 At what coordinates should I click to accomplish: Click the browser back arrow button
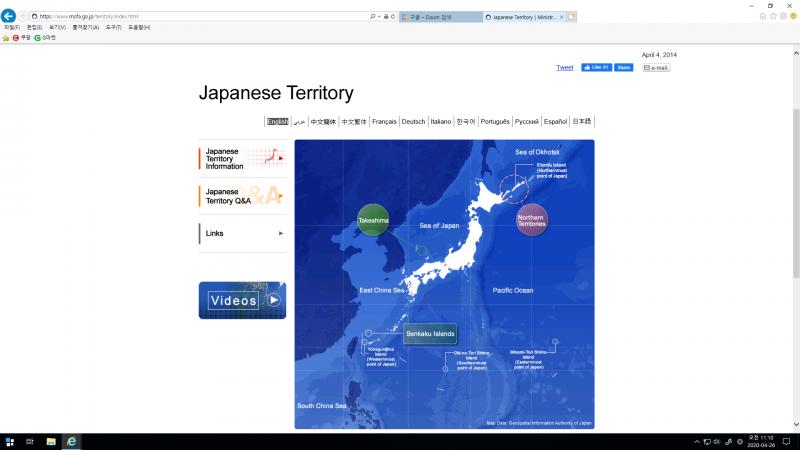[9, 16]
